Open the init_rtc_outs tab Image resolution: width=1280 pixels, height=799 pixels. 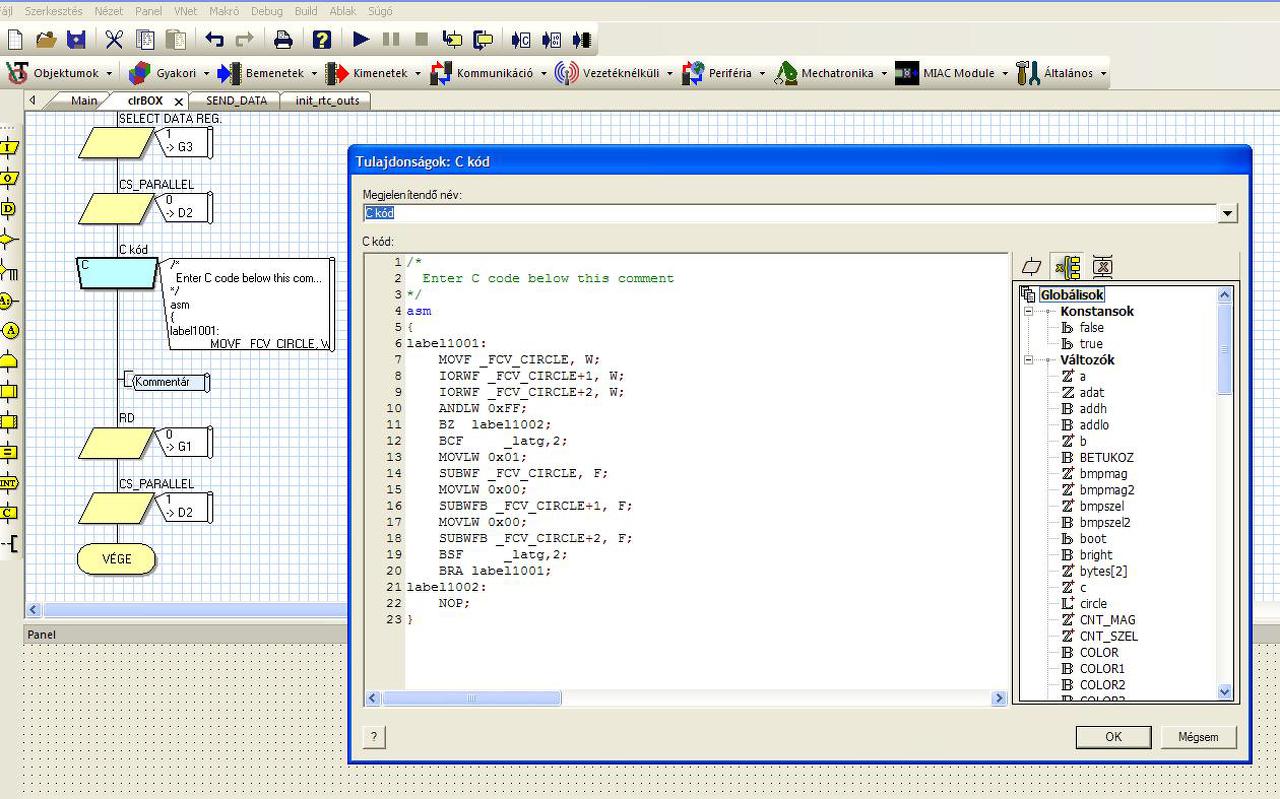326,101
